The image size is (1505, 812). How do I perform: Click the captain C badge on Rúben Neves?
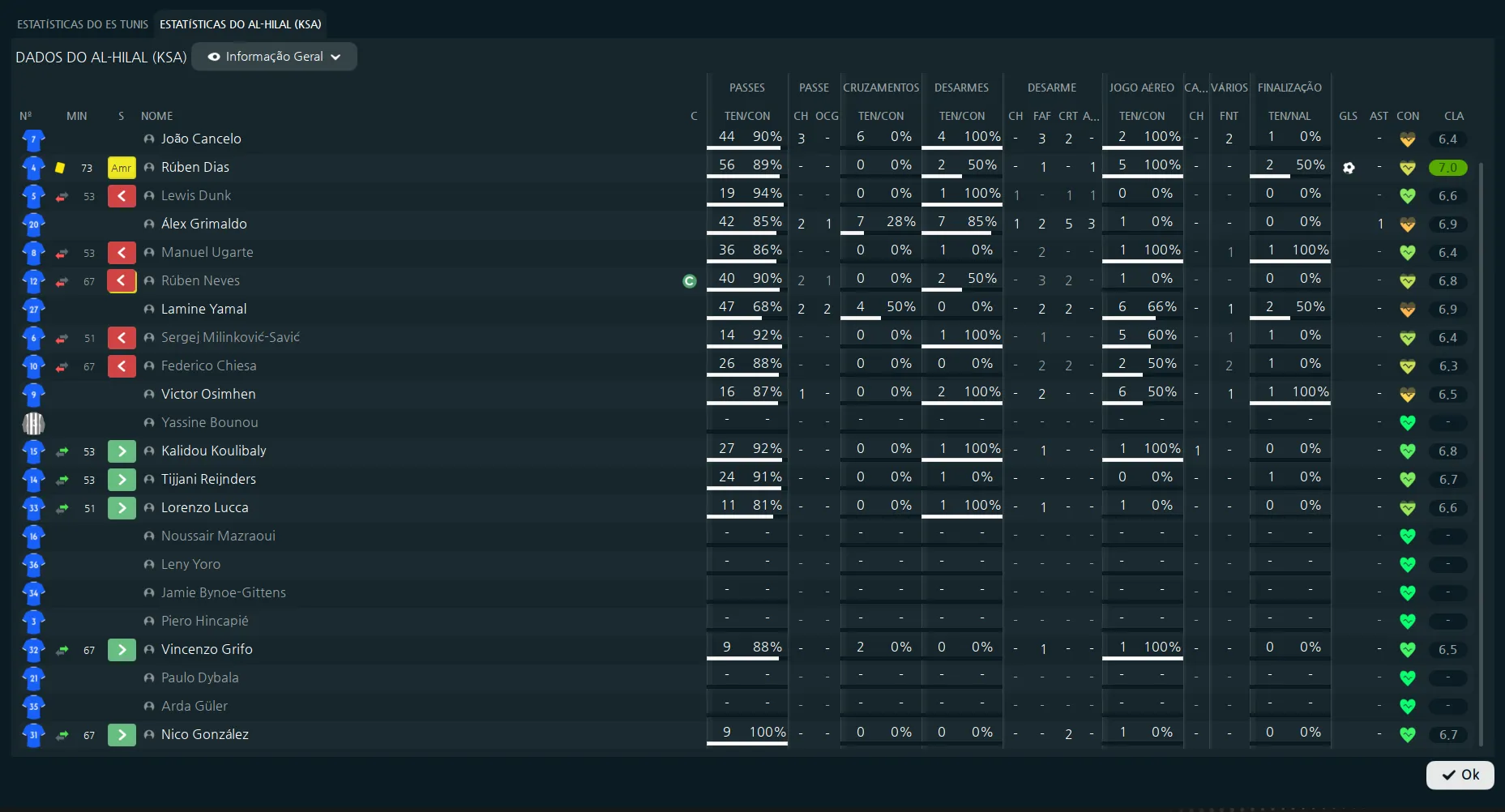[690, 281]
